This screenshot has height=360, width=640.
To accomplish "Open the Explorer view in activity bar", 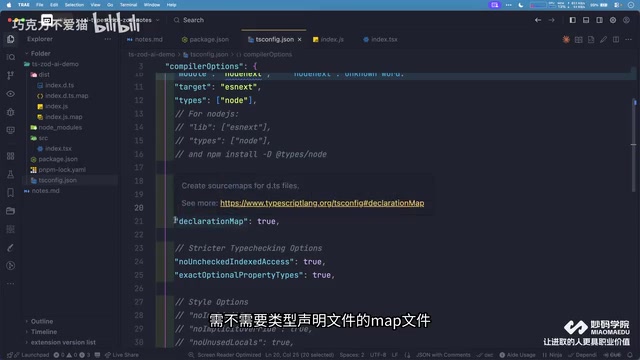I will [11, 39].
